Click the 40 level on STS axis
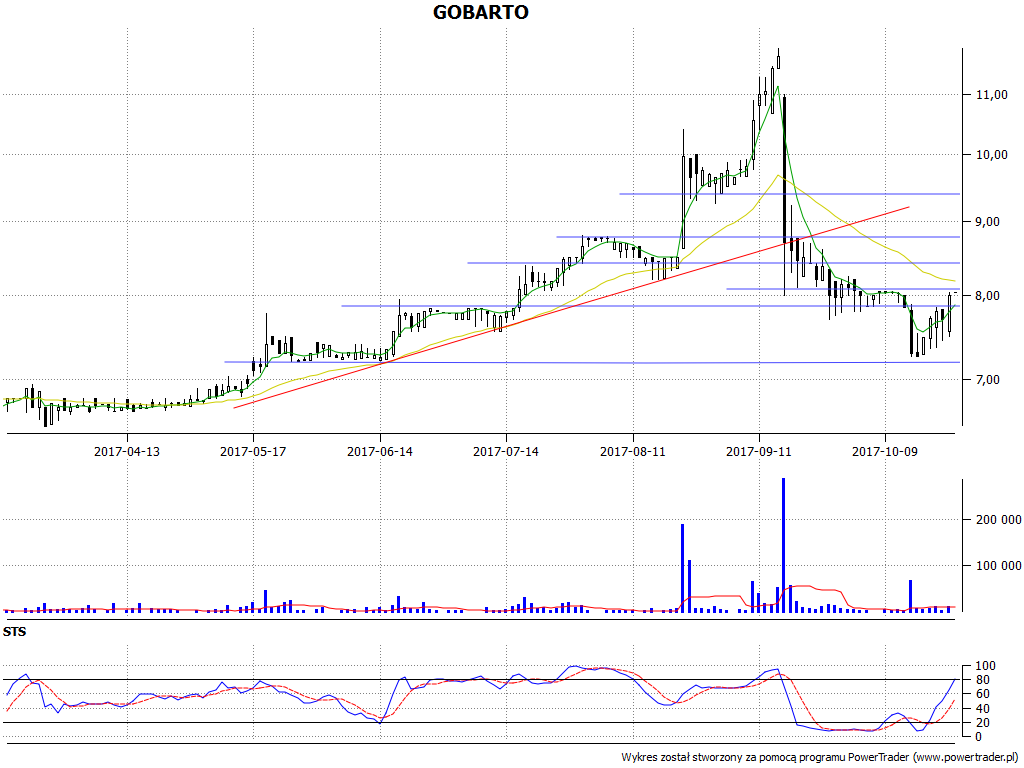This screenshot has width=1024, height=768. pyautogui.click(x=982, y=709)
